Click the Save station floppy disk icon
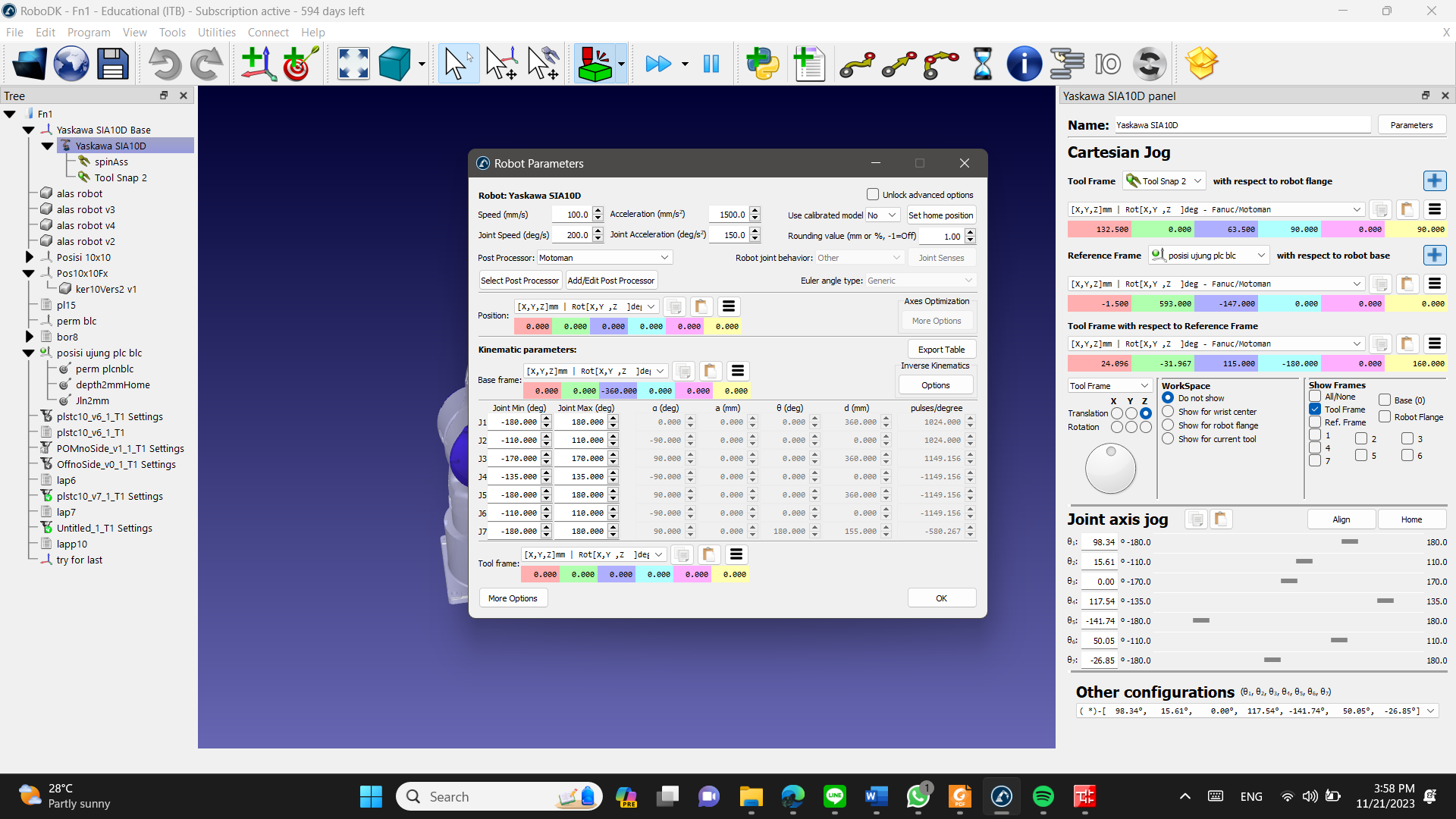 click(x=112, y=64)
